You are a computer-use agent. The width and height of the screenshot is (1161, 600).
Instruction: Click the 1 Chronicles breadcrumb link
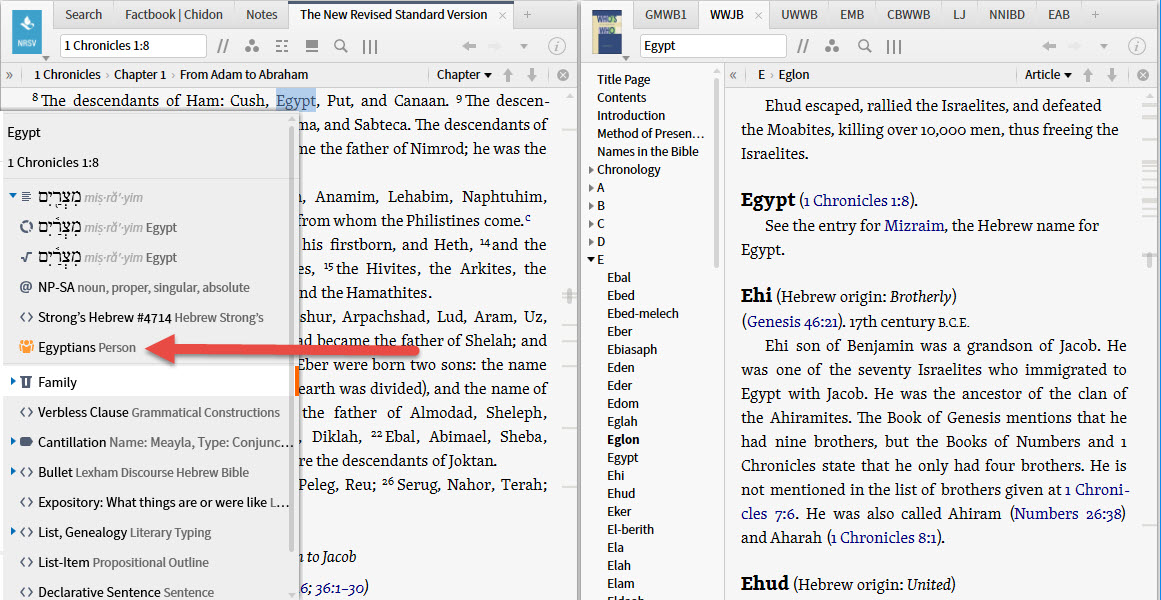tap(67, 75)
